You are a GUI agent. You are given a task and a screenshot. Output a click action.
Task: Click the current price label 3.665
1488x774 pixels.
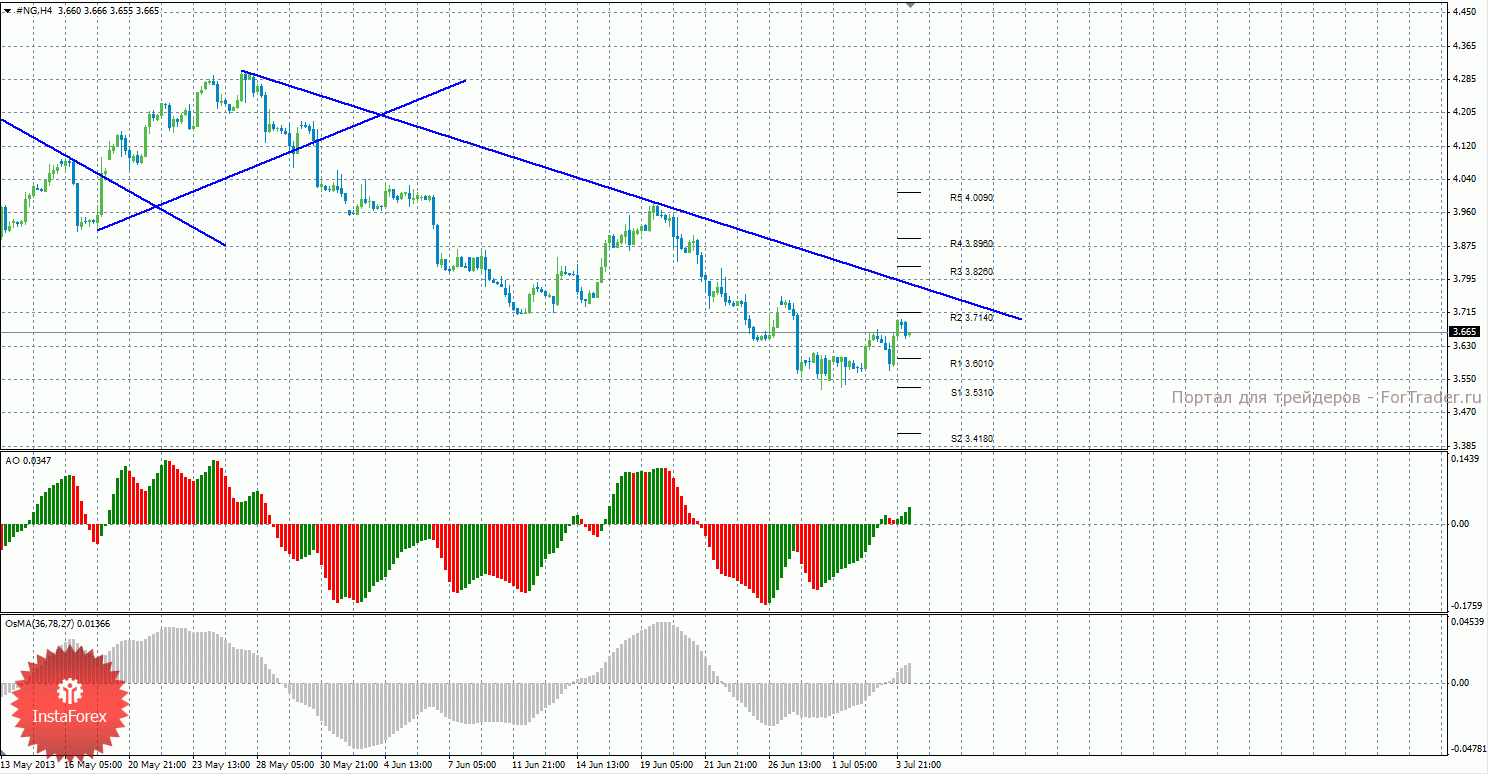tap(1463, 332)
